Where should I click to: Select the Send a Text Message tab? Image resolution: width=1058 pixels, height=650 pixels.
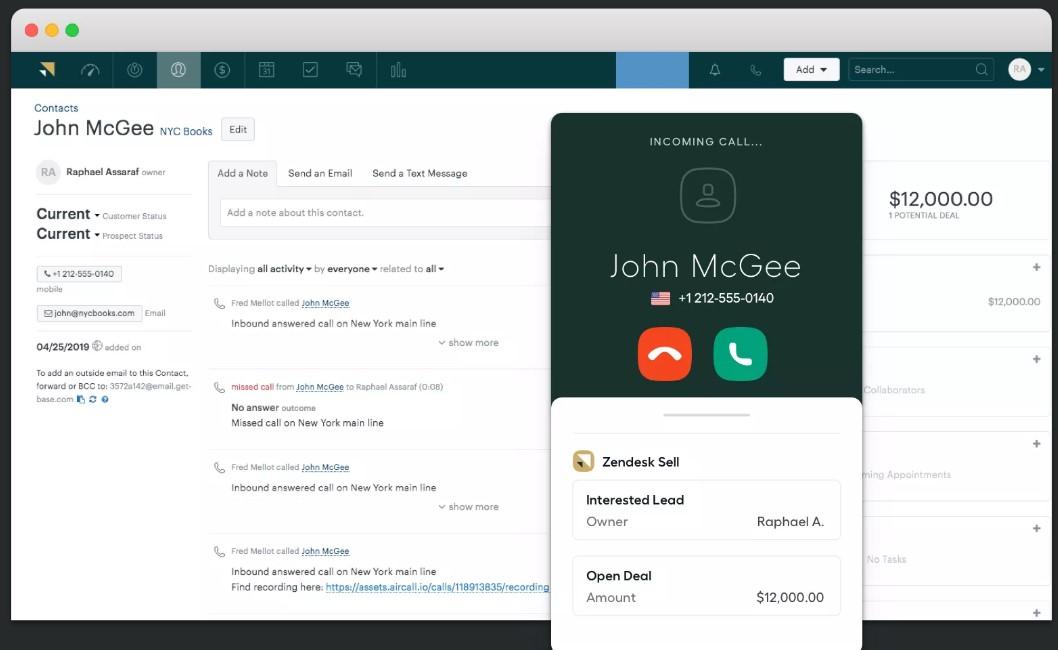click(x=420, y=173)
